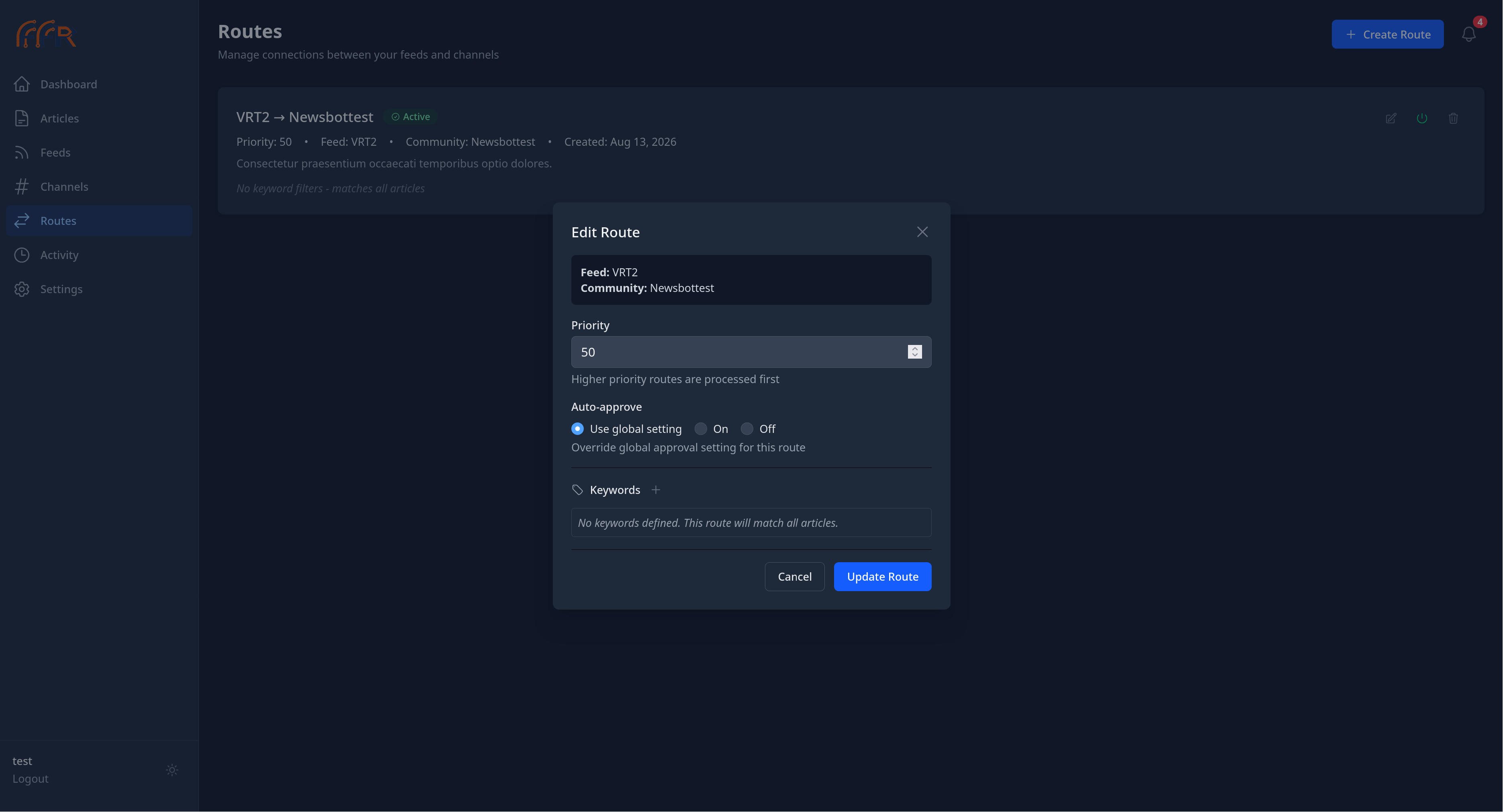This screenshot has width=1503, height=812.
Task: Open the notifications bell
Action: point(1468,35)
